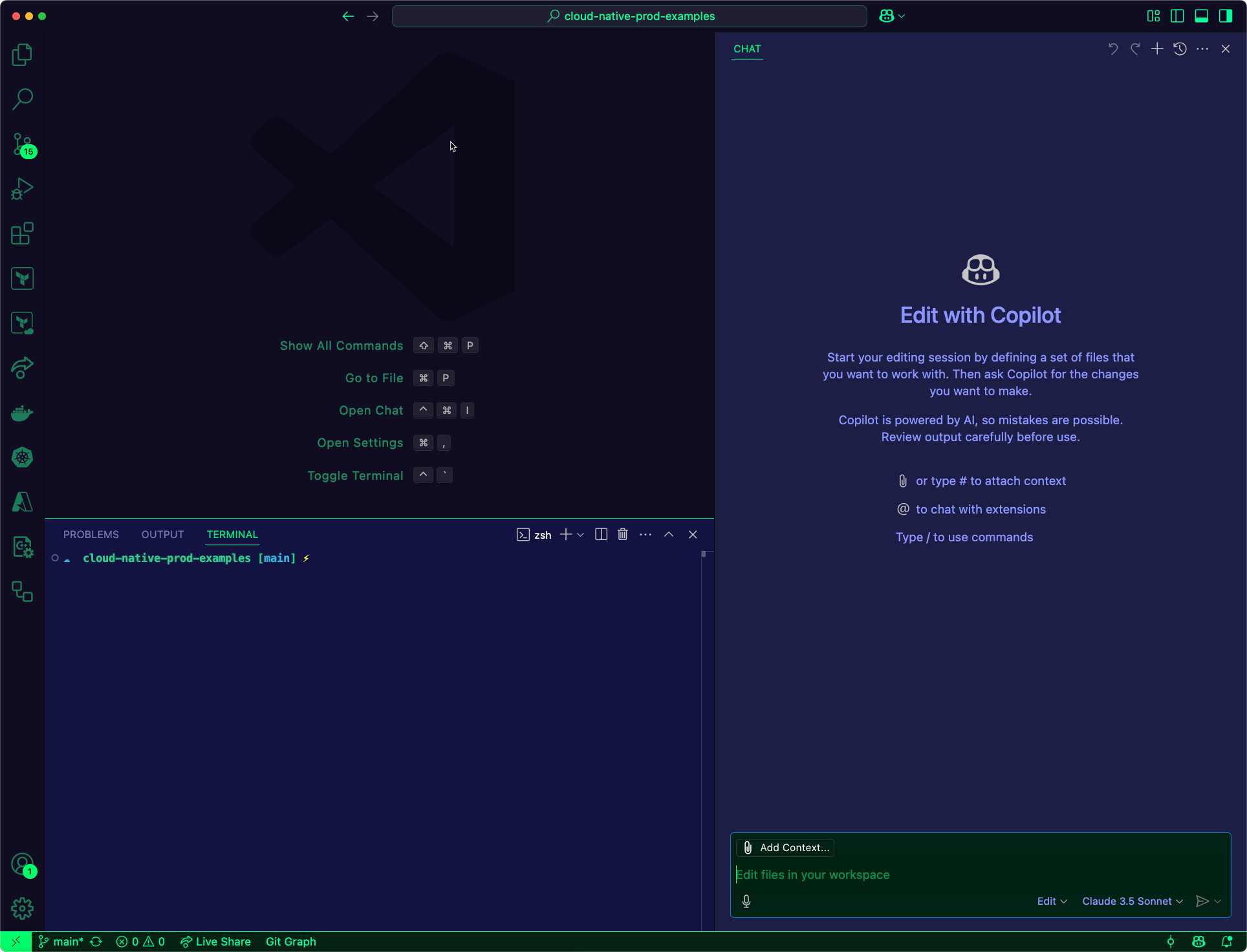The image size is (1247, 952).
Task: Open the Claude 3.5 Sonnet model picker
Action: click(x=1133, y=902)
